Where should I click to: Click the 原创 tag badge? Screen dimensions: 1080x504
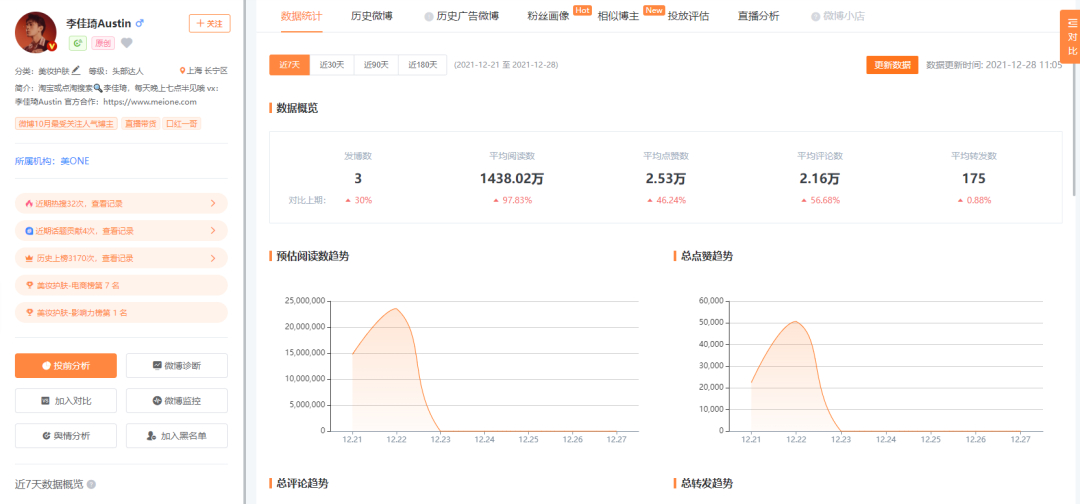(x=103, y=43)
